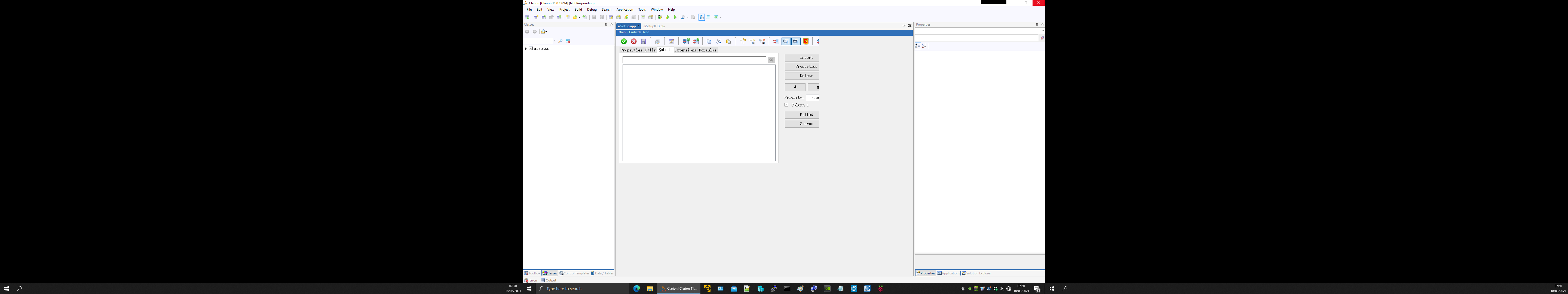Click the expand tree nodes icon with yellow arrow

[743, 41]
